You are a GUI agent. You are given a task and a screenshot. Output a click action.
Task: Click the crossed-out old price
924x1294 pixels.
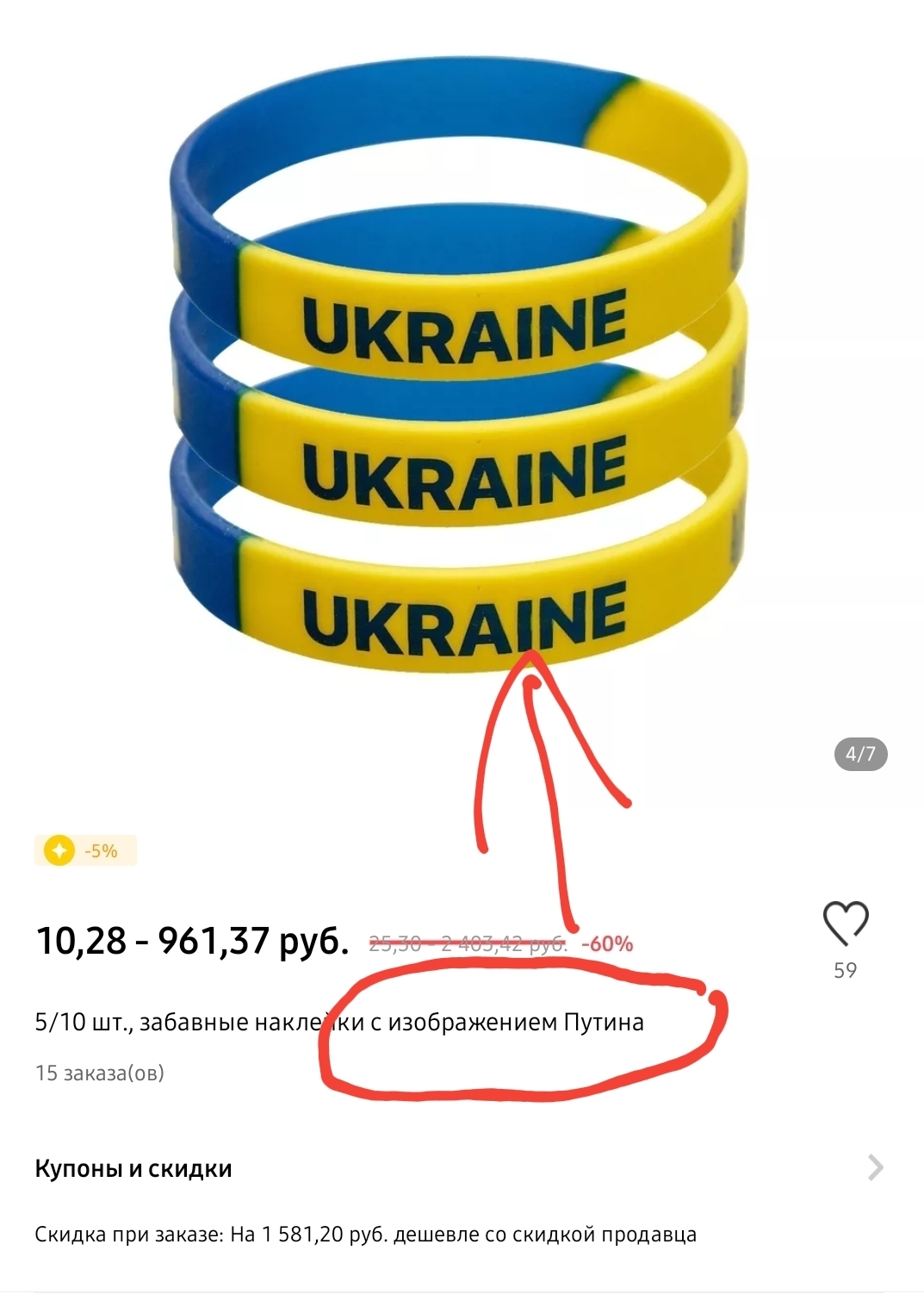pos(468,944)
